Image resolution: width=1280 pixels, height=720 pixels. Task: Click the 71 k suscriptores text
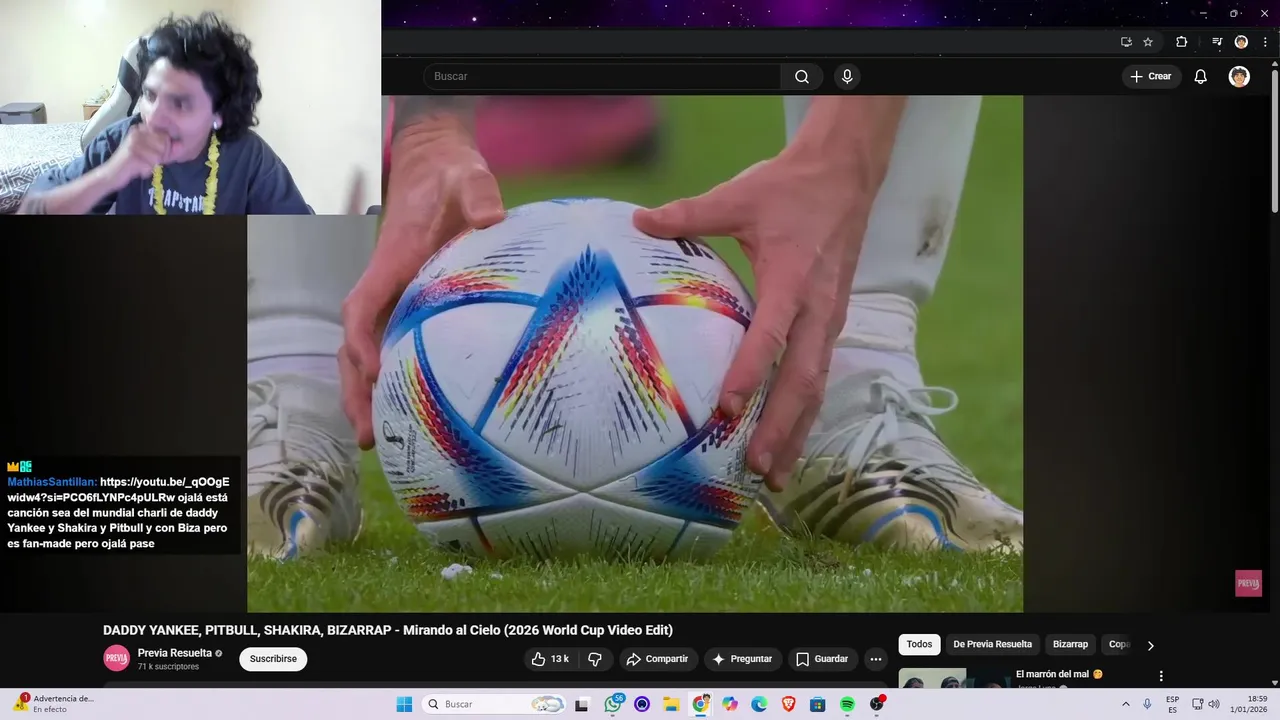[168, 667]
